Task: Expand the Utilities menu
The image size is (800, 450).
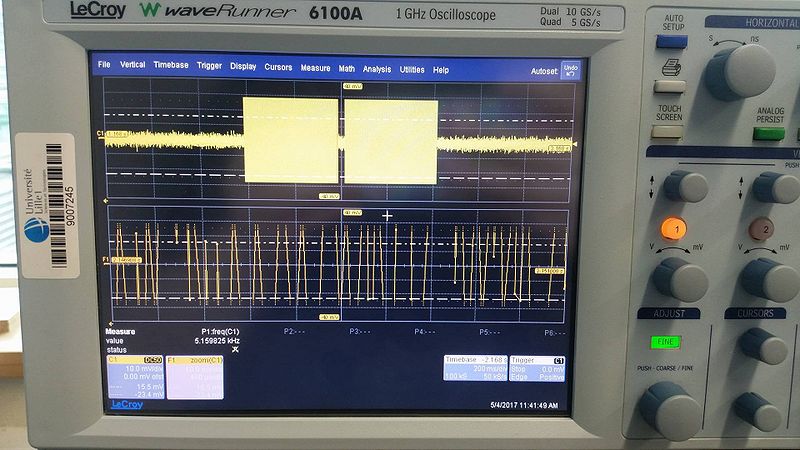Action: (x=412, y=70)
